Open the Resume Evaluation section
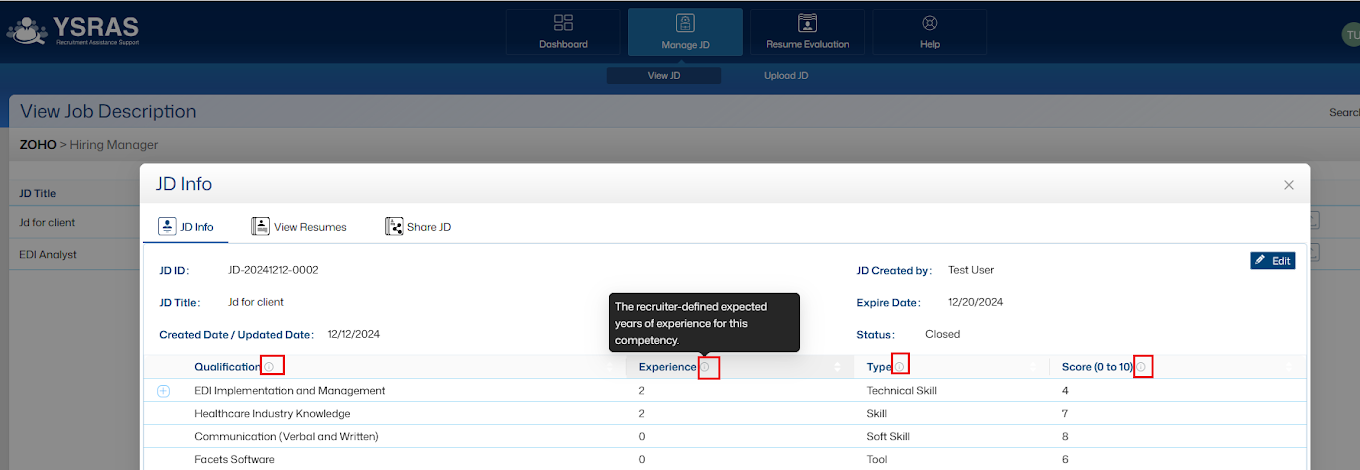This screenshot has width=1360, height=470. click(x=807, y=32)
